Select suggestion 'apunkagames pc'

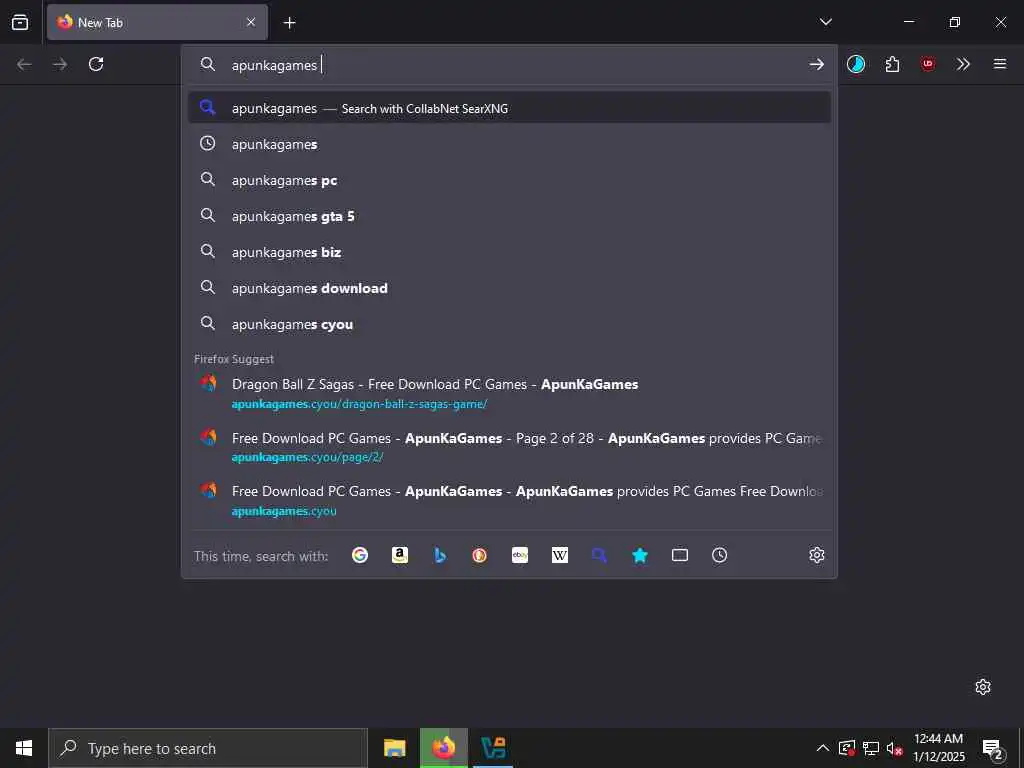tap(509, 180)
